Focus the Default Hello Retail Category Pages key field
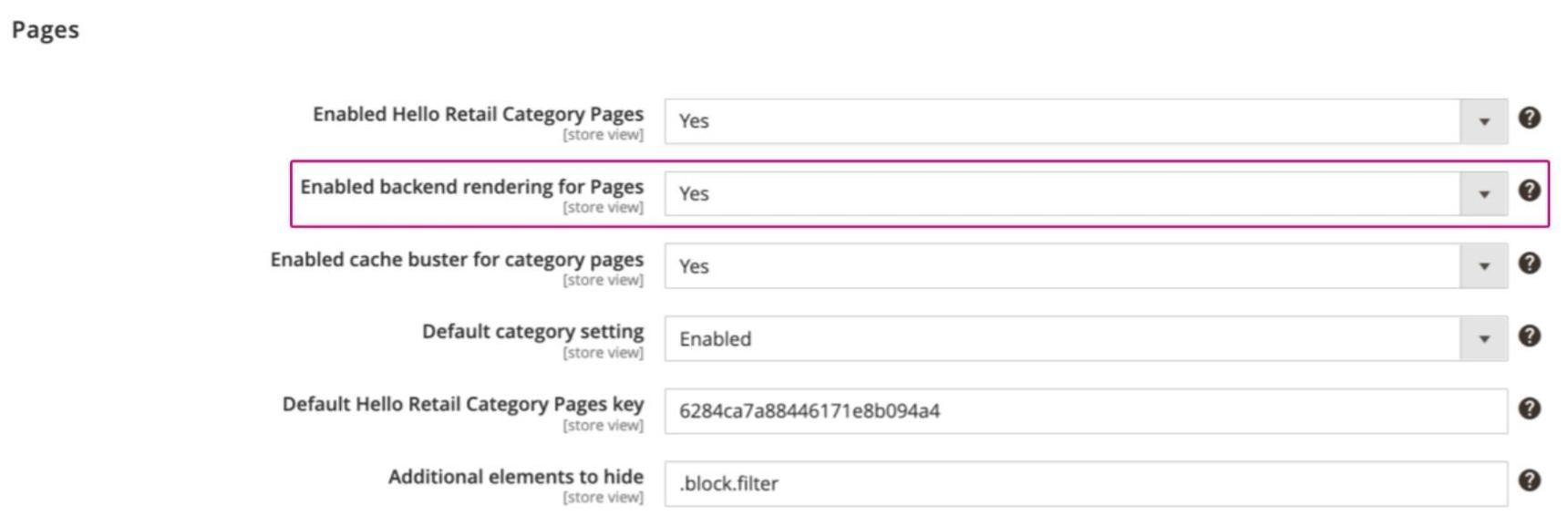The height and width of the screenshot is (527, 1568). coord(1085,411)
